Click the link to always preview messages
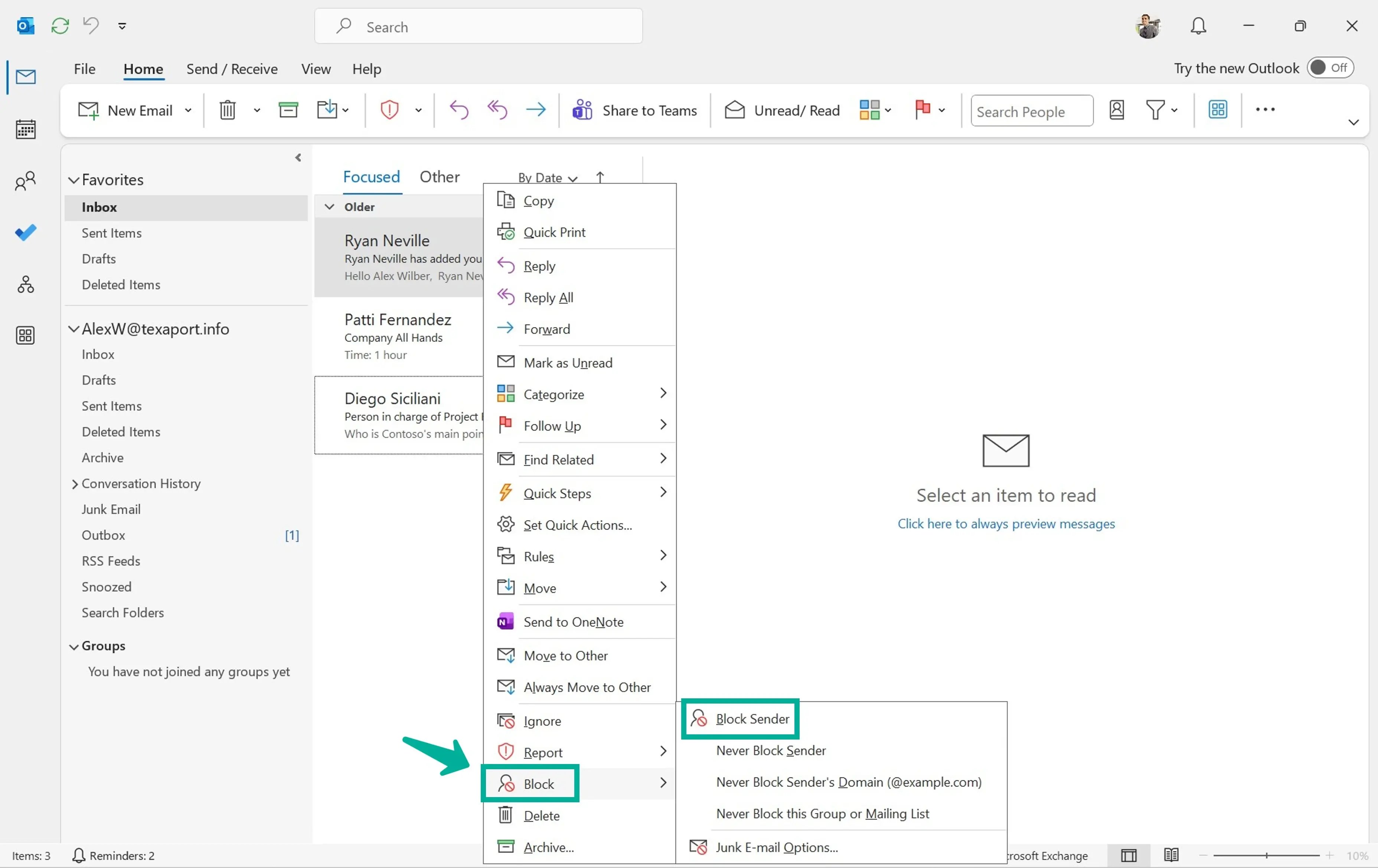This screenshot has width=1378, height=868. [x=1005, y=524]
